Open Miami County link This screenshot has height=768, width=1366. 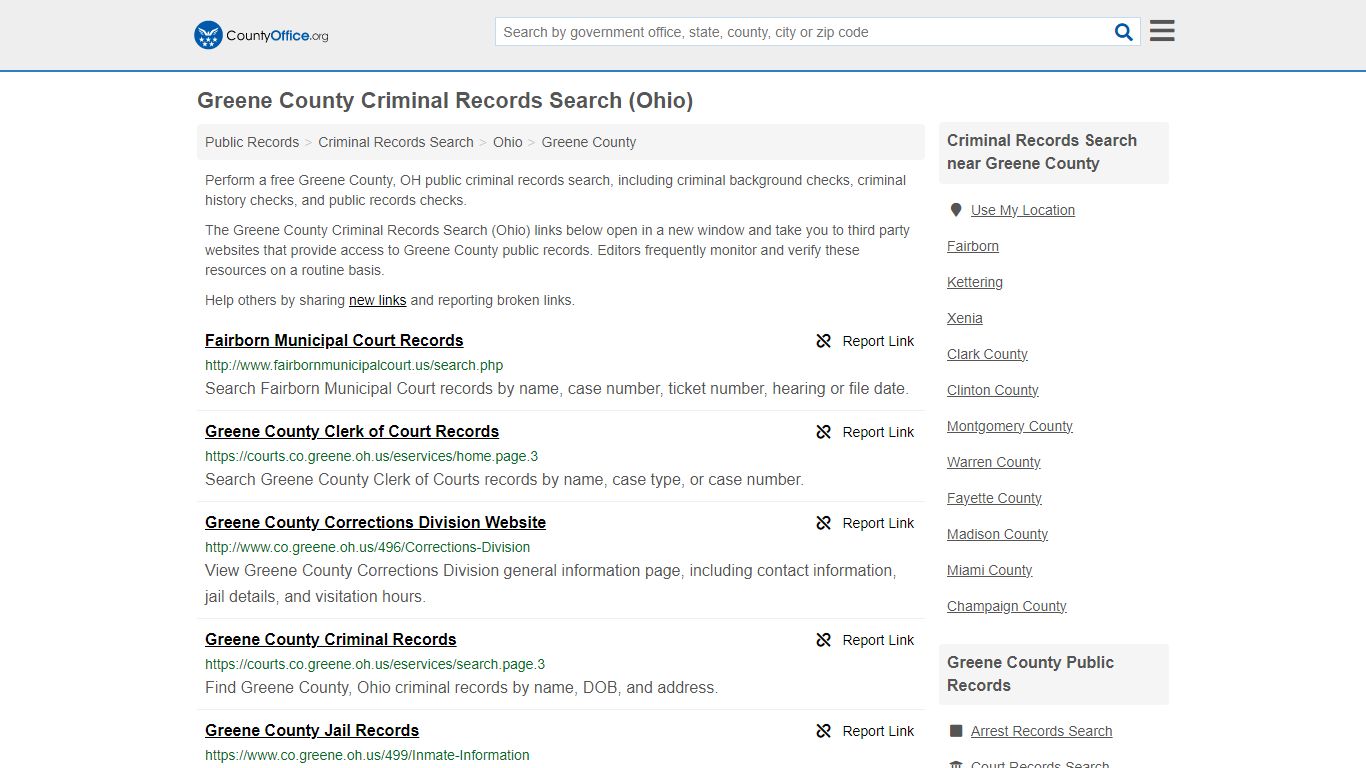click(989, 570)
